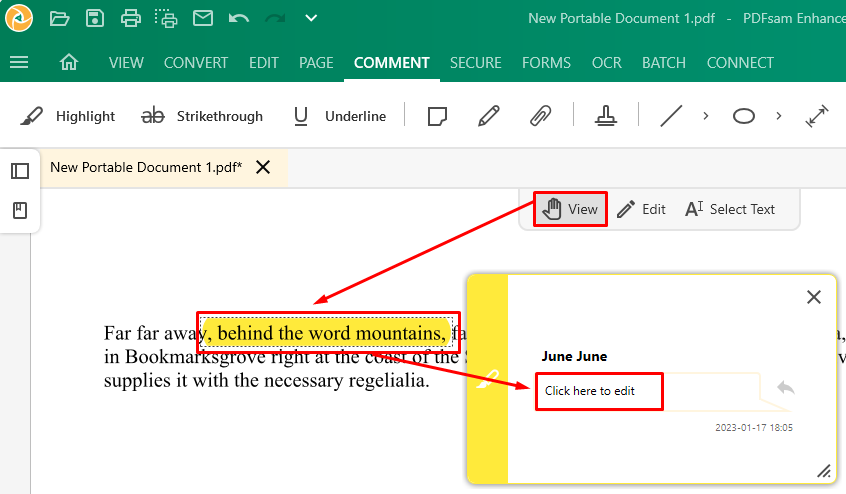Go to the Home screen icon

click(69, 62)
